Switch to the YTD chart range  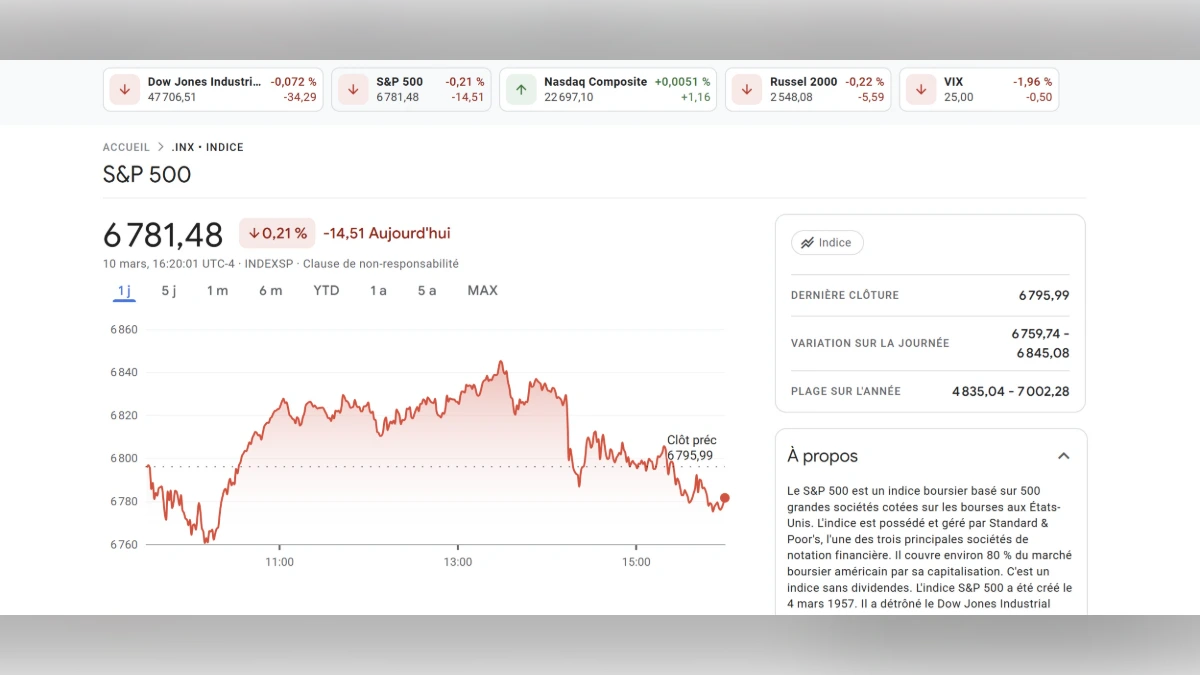coord(326,290)
